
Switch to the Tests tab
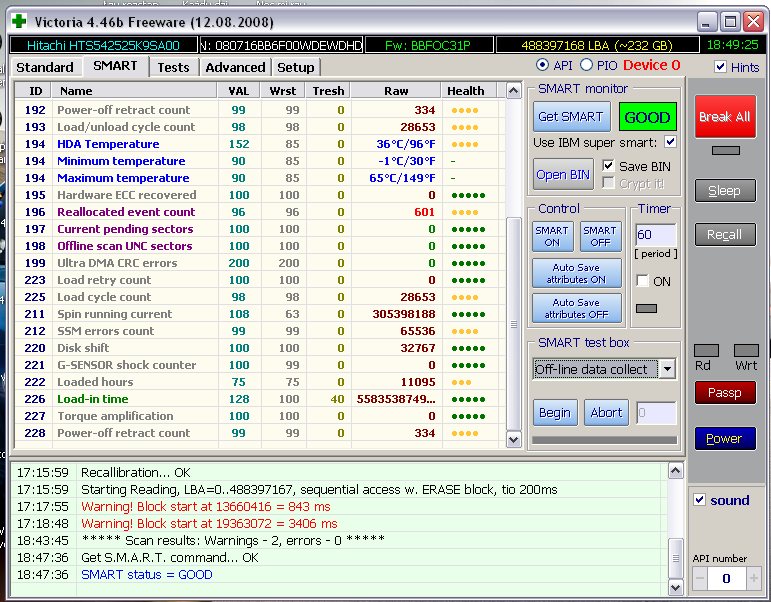coord(173,67)
